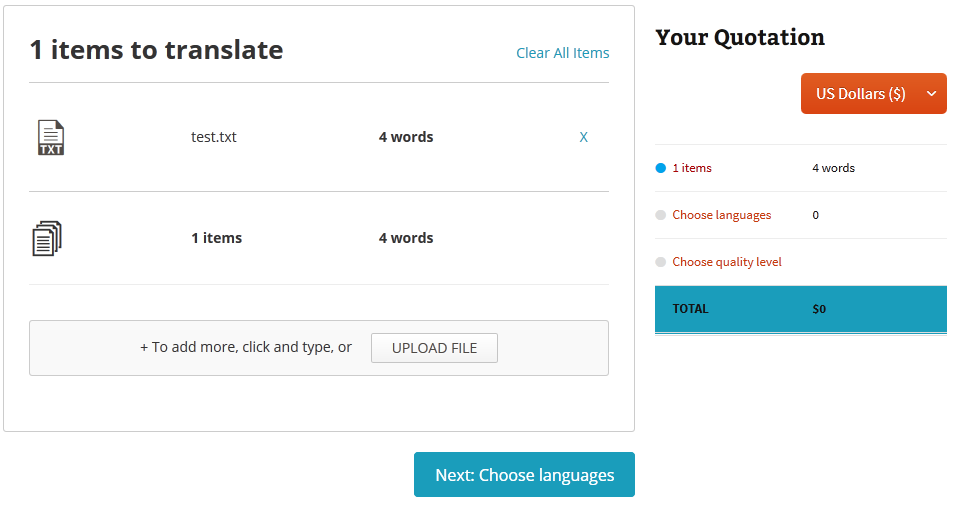The image size is (979, 512).
Task: Open the 1 items quotation step
Action: coord(692,168)
